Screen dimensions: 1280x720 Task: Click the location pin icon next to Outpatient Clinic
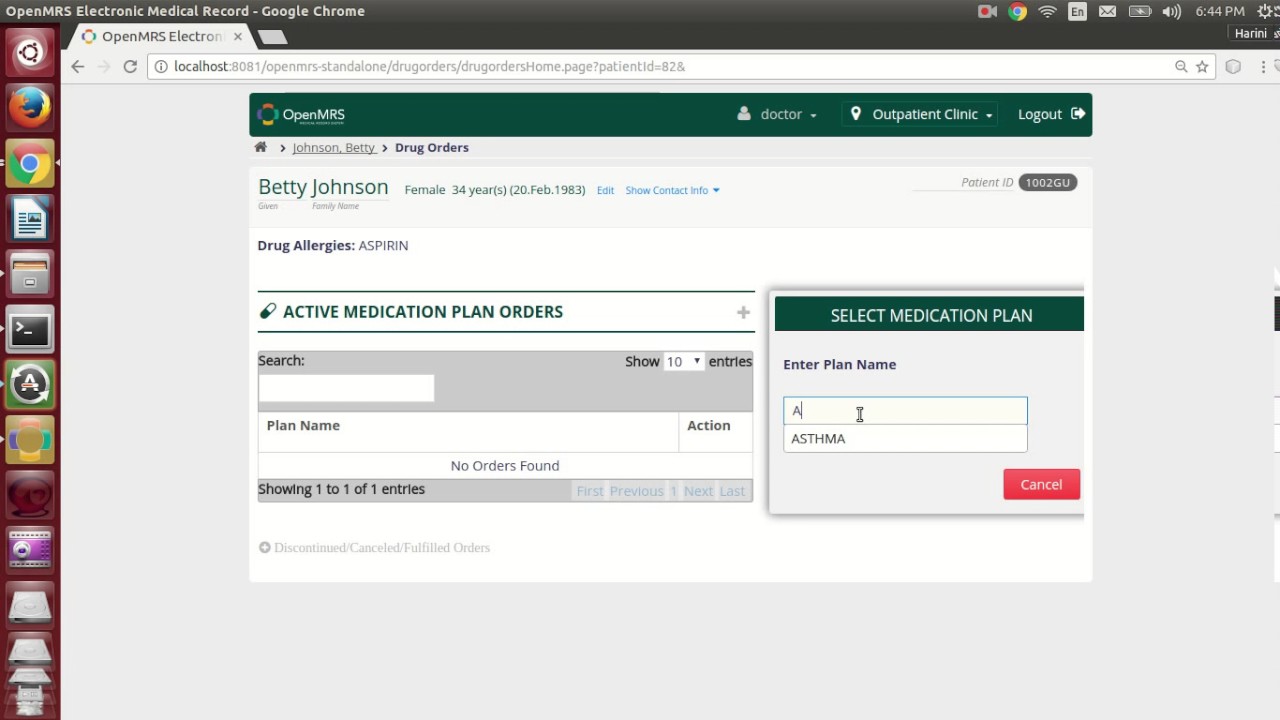(x=855, y=114)
